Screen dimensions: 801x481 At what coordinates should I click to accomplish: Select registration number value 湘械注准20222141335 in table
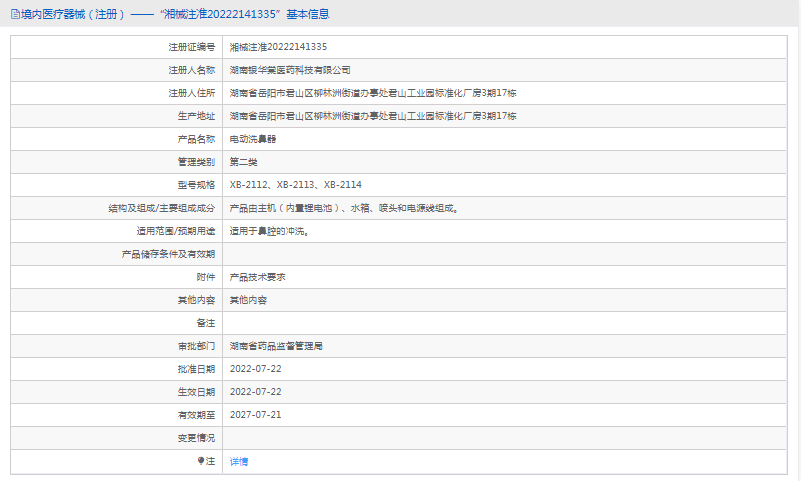point(278,47)
